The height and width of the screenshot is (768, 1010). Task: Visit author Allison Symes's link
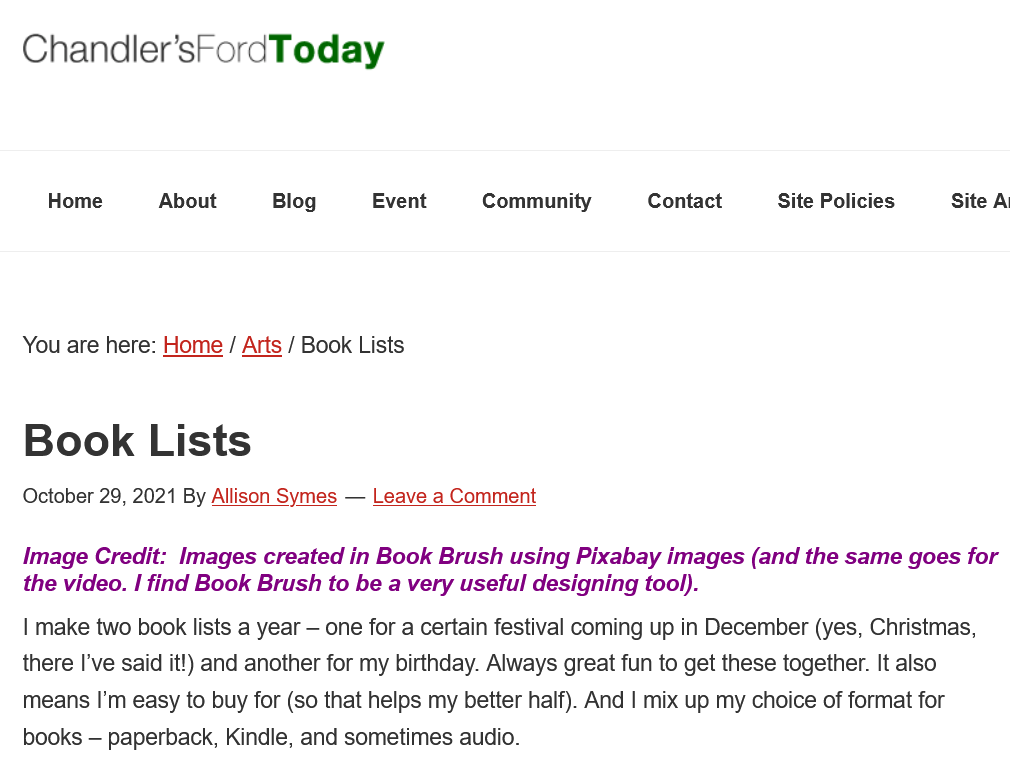click(x=274, y=496)
